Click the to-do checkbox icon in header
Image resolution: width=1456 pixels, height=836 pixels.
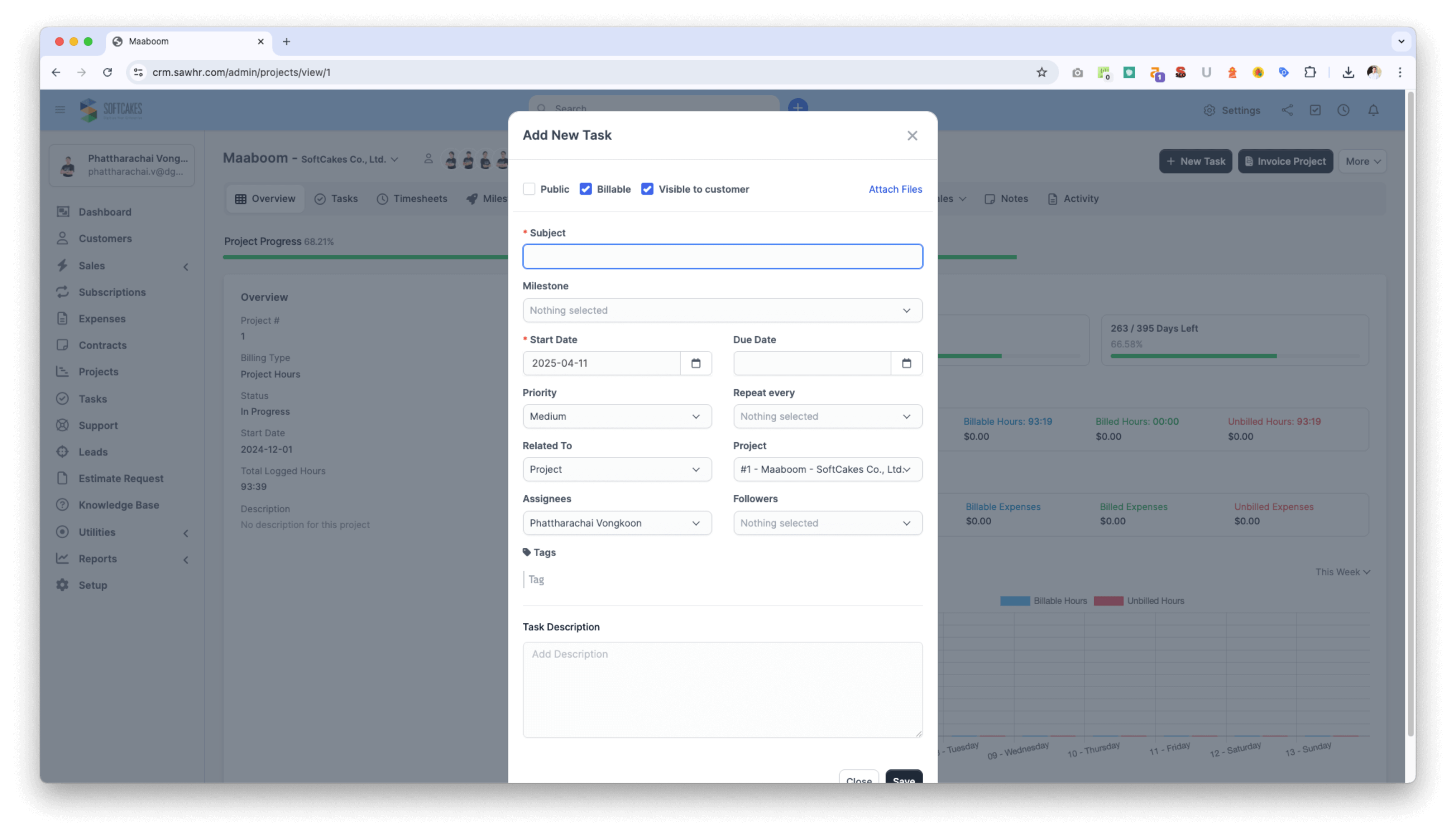pyautogui.click(x=1315, y=110)
